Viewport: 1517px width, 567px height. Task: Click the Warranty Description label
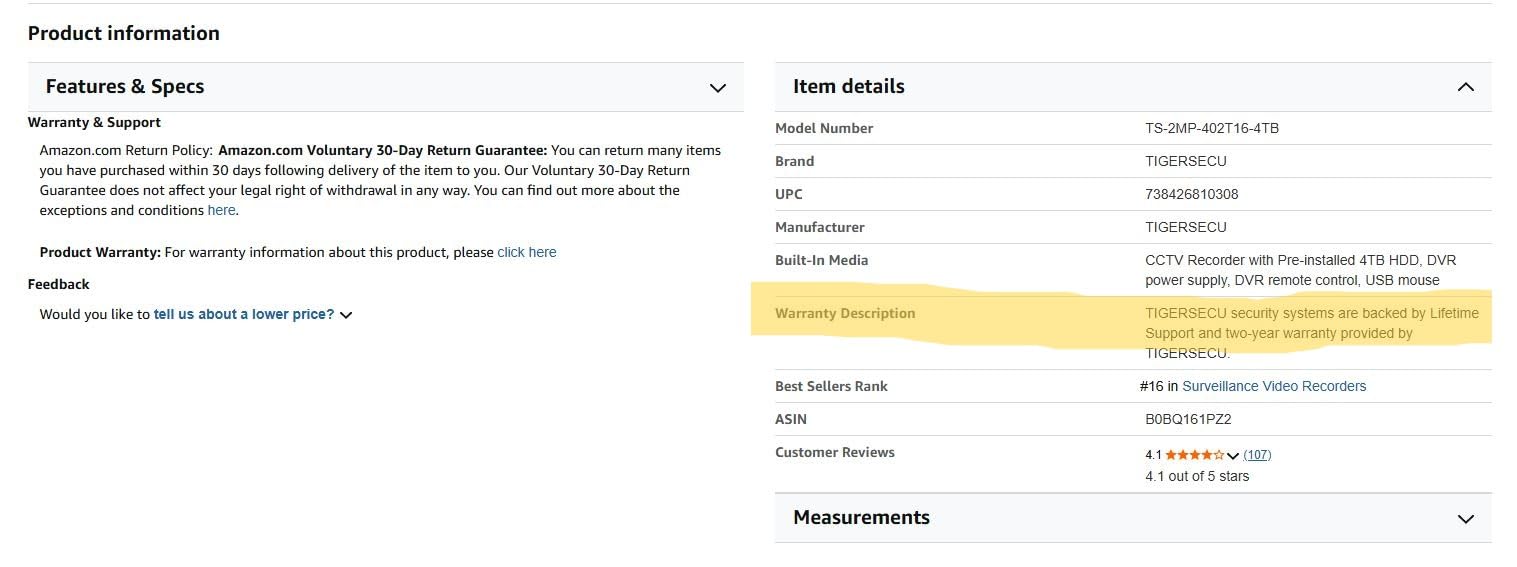click(x=845, y=313)
